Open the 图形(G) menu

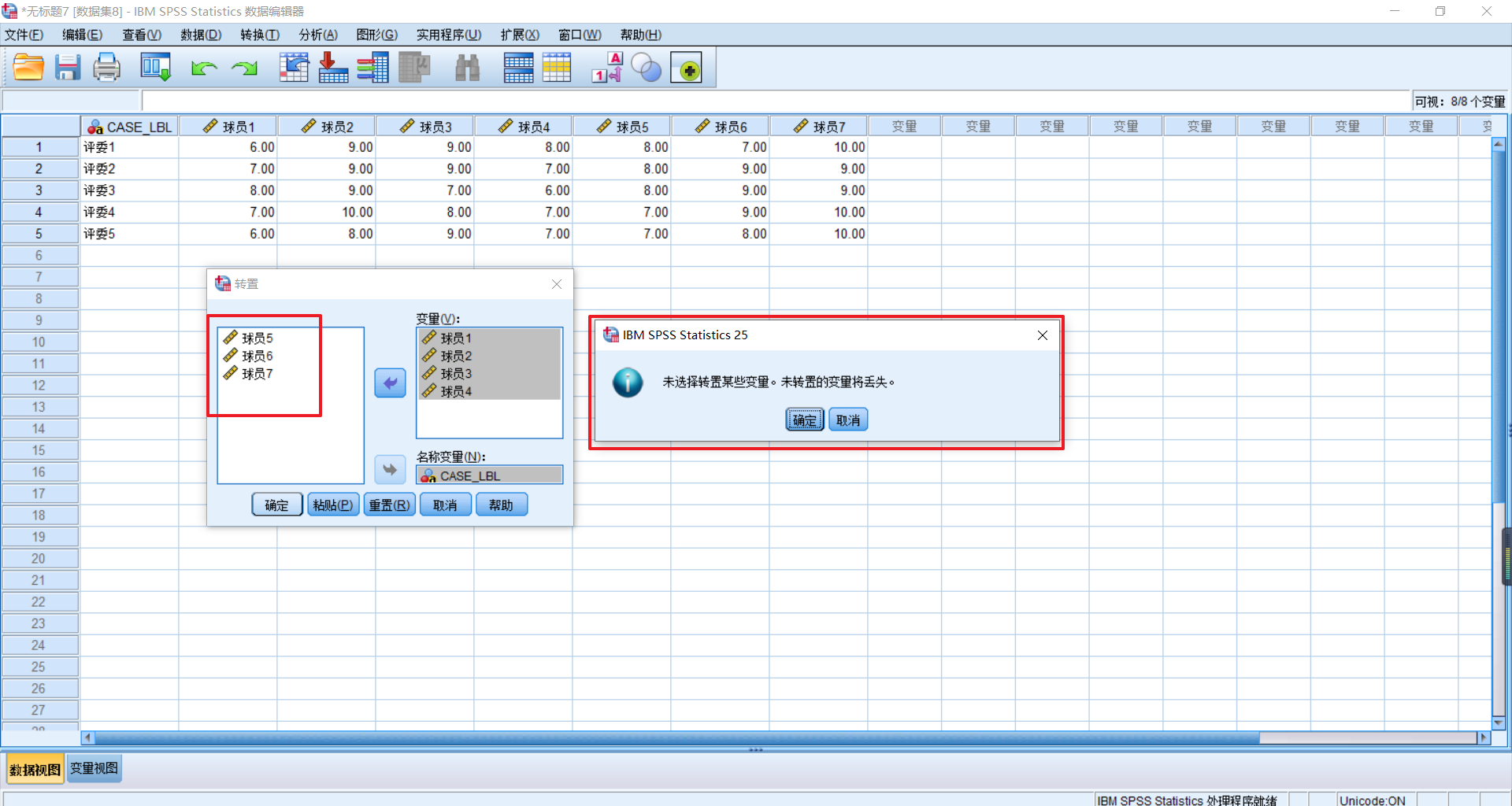(376, 35)
